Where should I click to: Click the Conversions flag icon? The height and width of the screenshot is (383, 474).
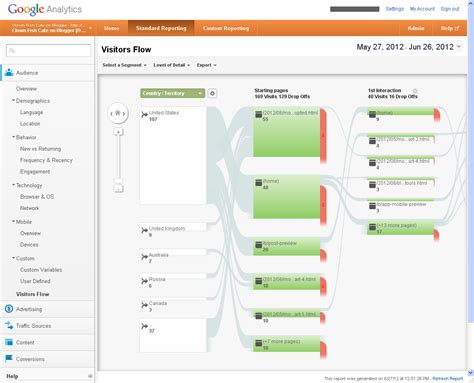[9, 359]
